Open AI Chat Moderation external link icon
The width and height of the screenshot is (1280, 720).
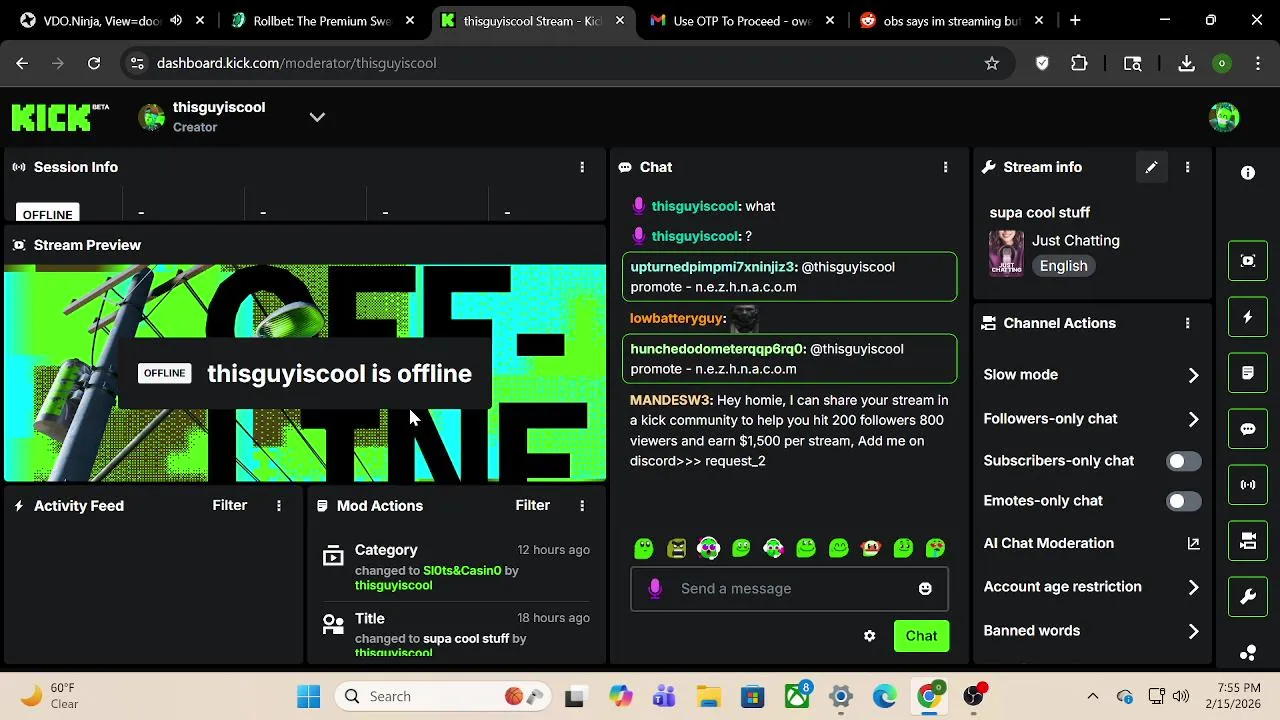pyautogui.click(x=1193, y=543)
